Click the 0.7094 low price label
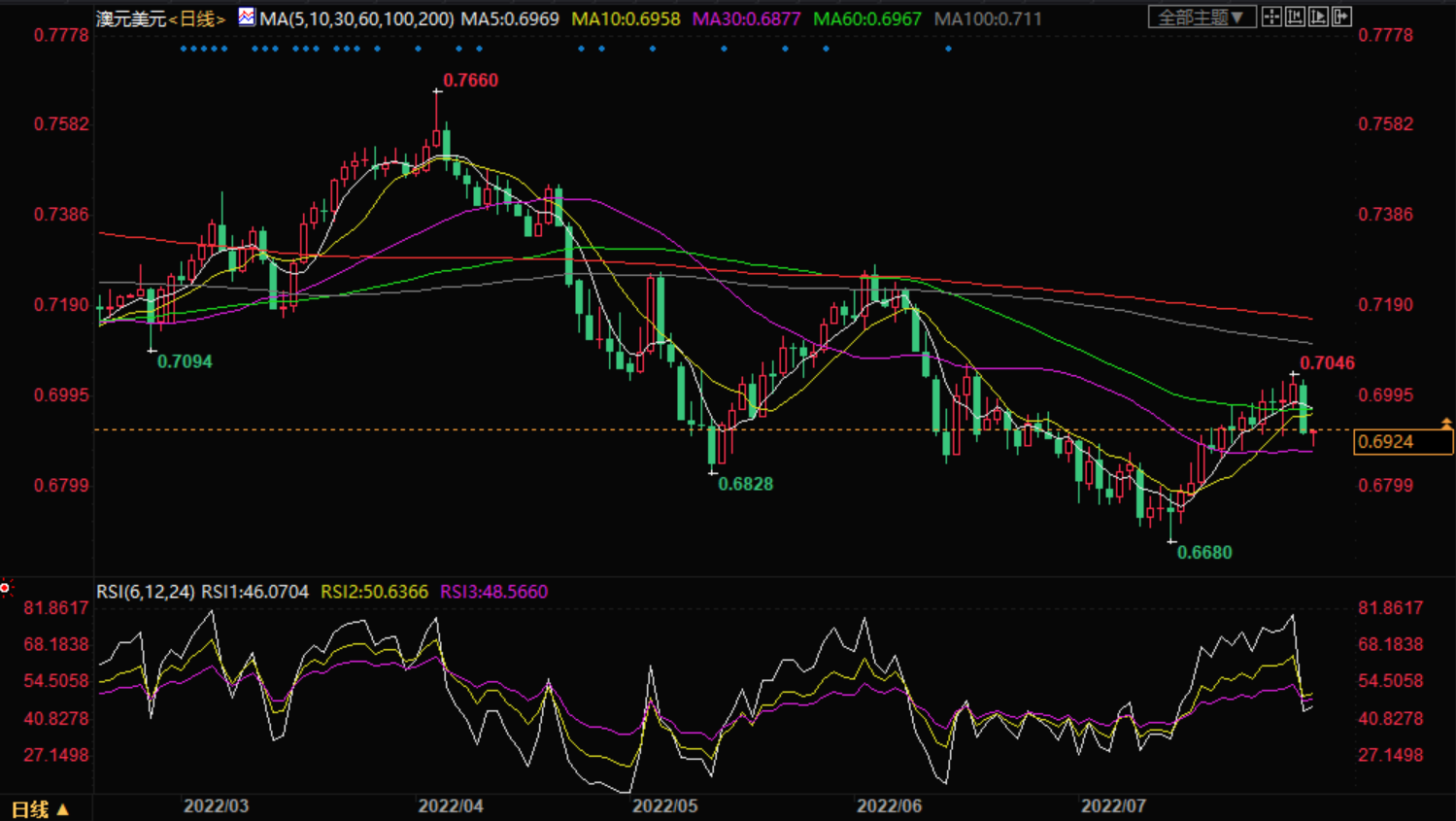 (x=185, y=361)
